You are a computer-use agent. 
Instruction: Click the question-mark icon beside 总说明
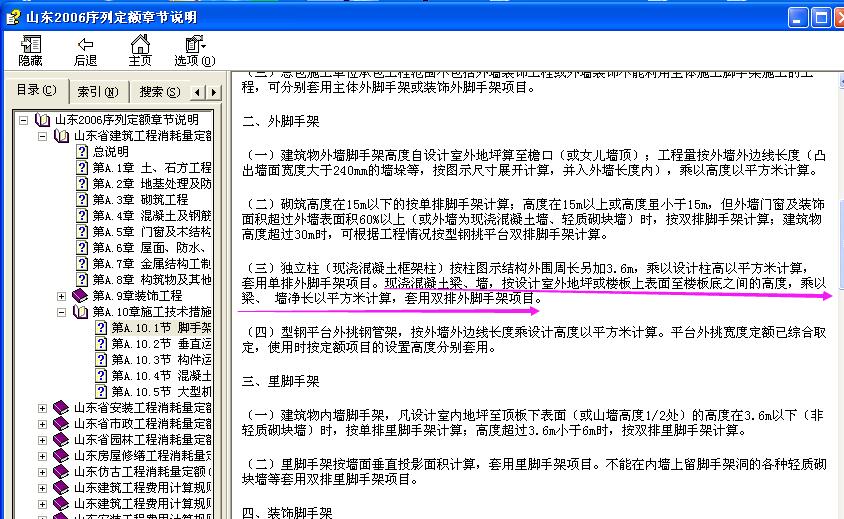tap(82, 152)
